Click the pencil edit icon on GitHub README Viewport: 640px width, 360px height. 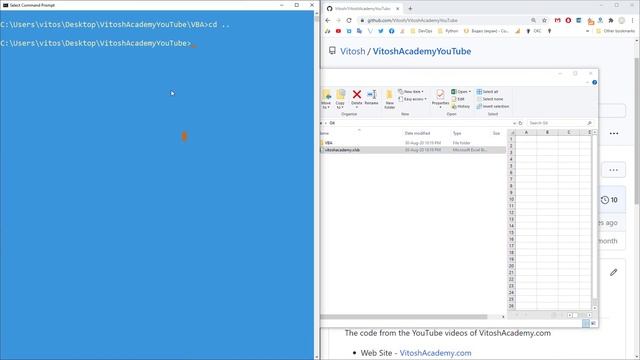click(613, 272)
